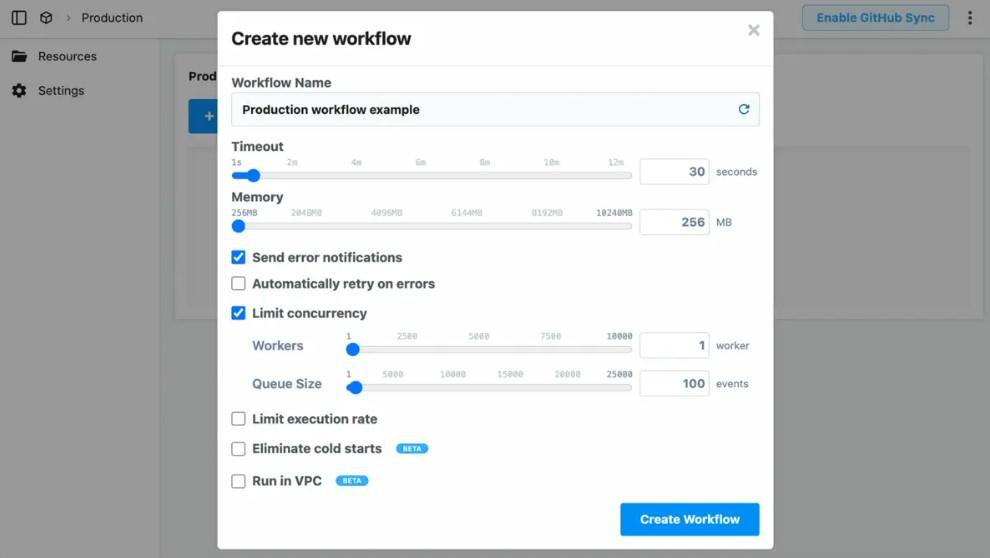Enable Eliminate cold starts
This screenshot has height=558, width=990.
(239, 449)
